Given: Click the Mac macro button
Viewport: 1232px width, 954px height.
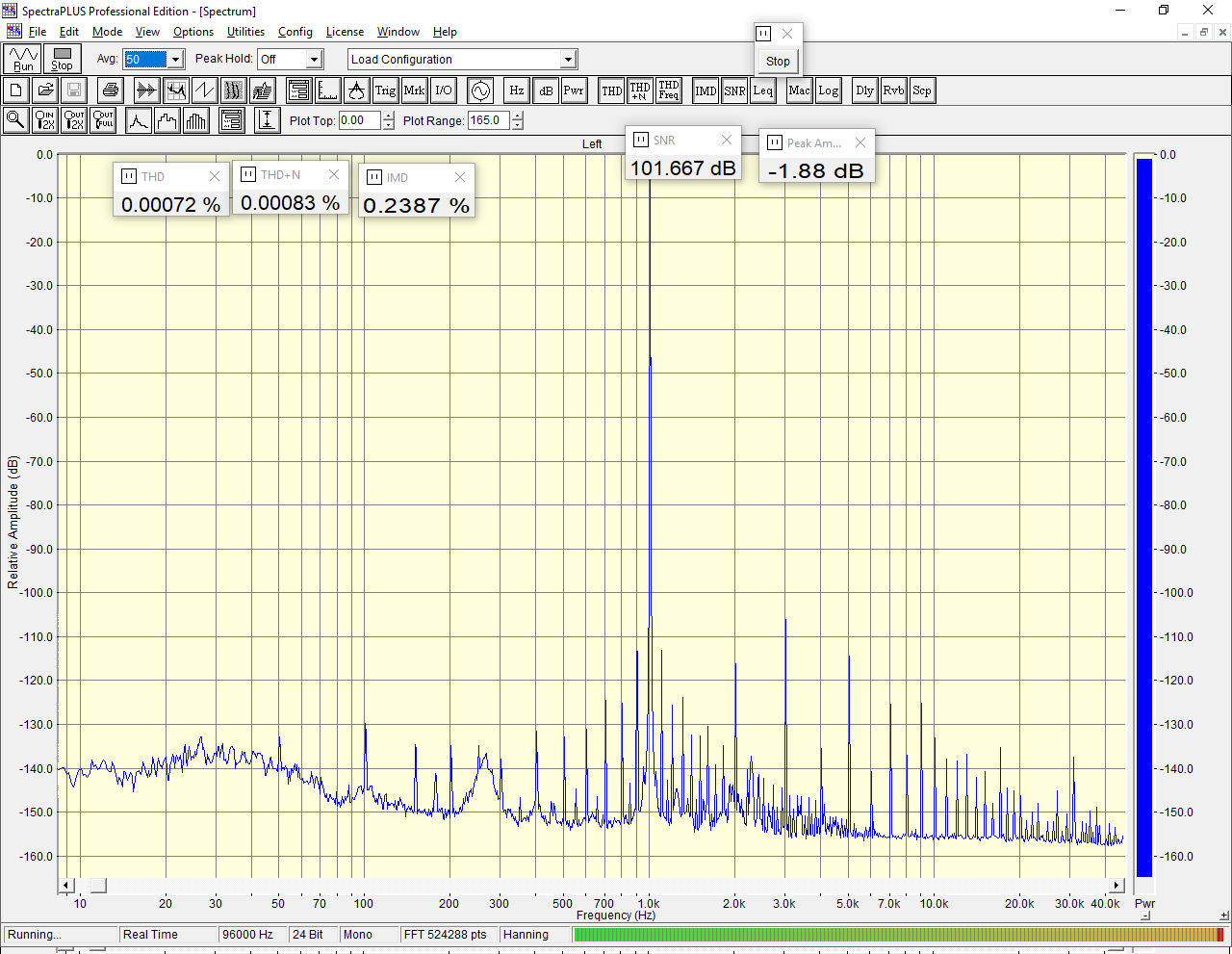Looking at the screenshot, I should coord(800,90).
